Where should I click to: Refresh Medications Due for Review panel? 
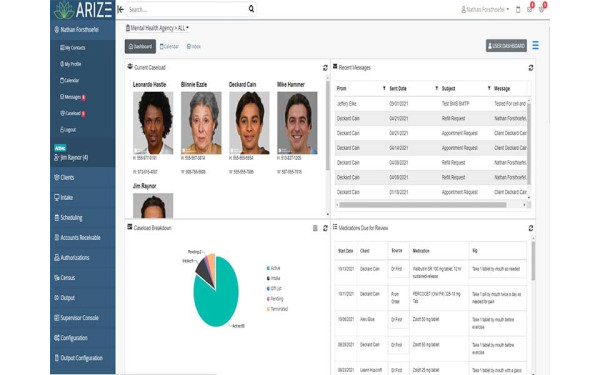pos(531,228)
